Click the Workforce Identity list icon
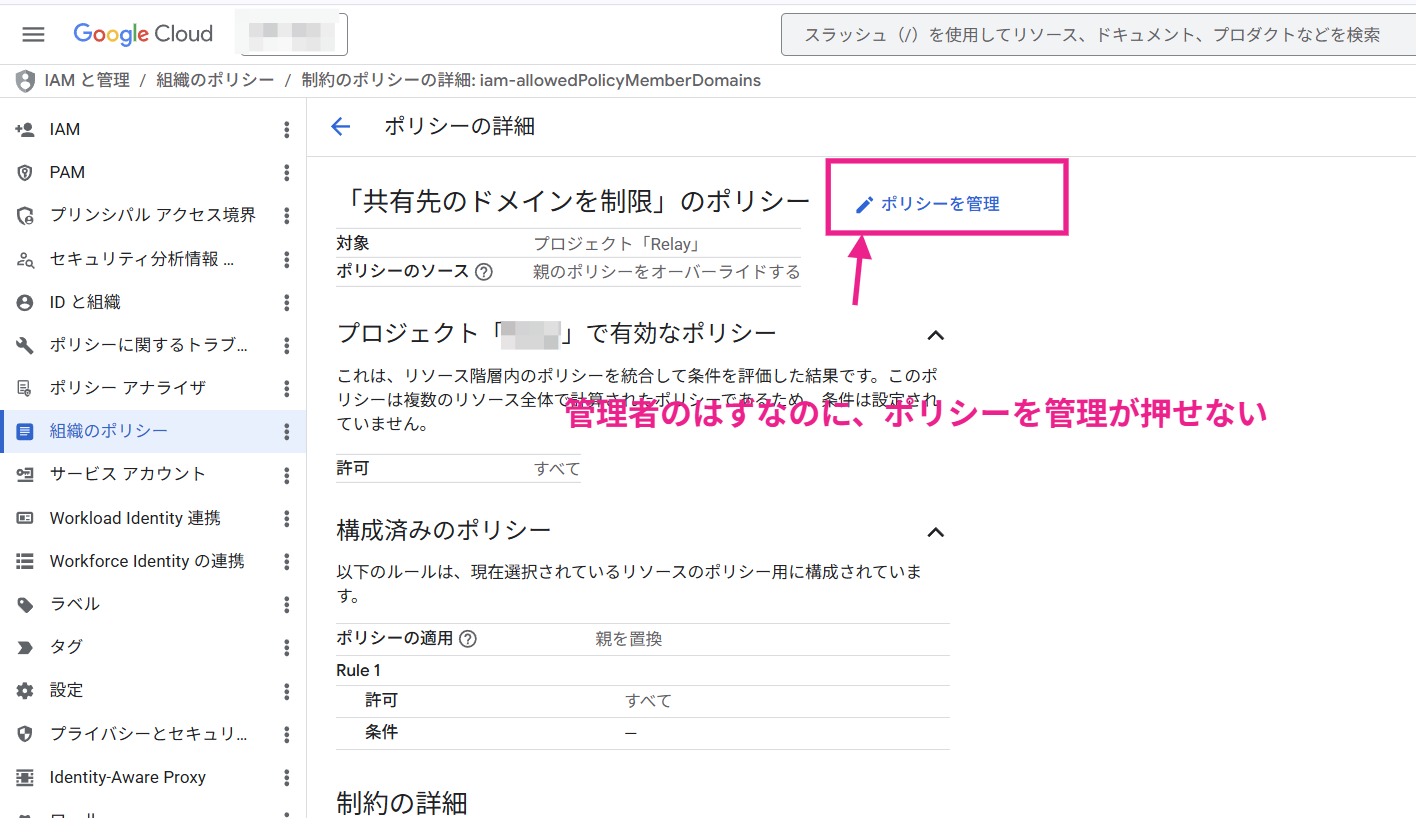Screen dimensions: 1416x818 point(26,561)
